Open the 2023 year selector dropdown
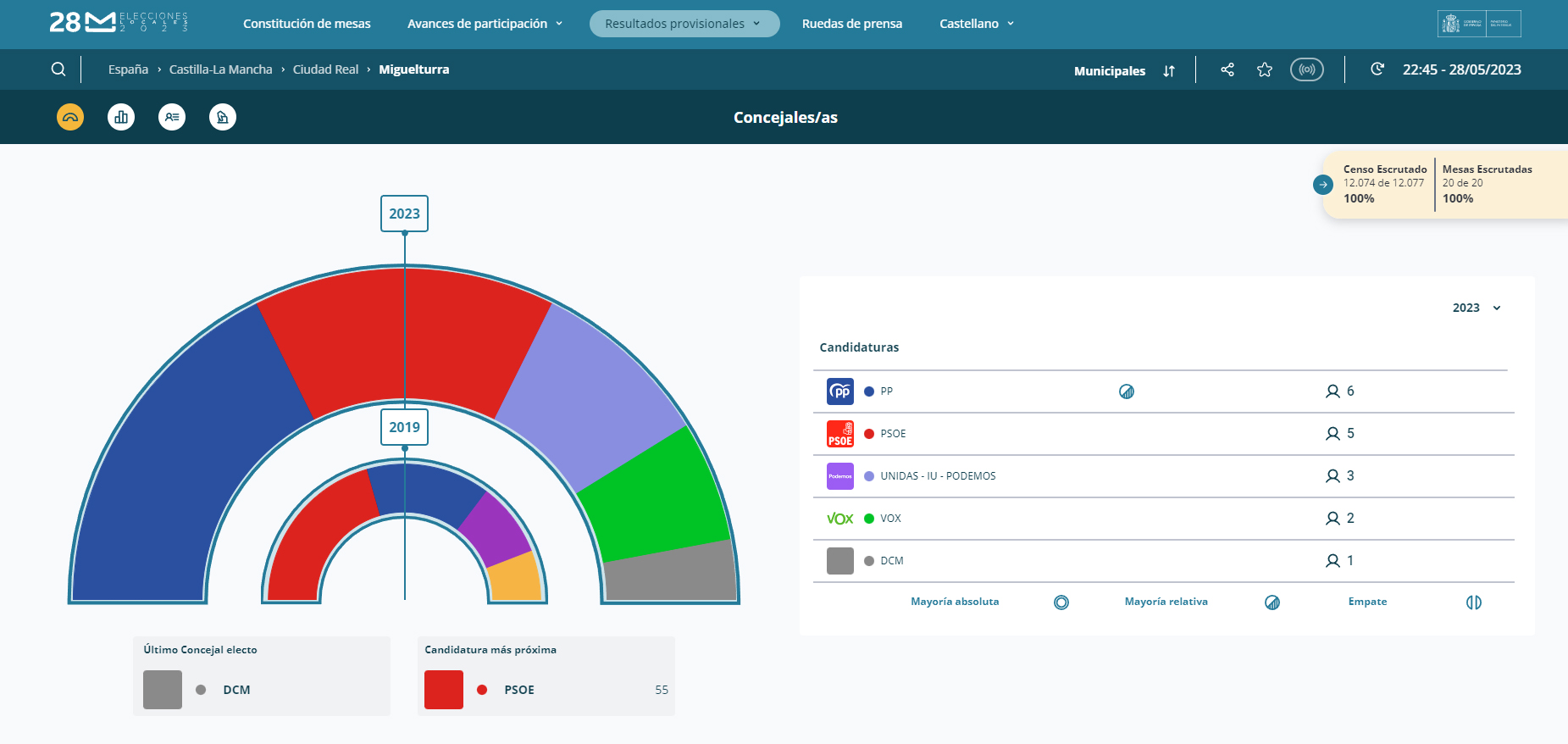Image resolution: width=1568 pixels, height=744 pixels. coord(1477,308)
